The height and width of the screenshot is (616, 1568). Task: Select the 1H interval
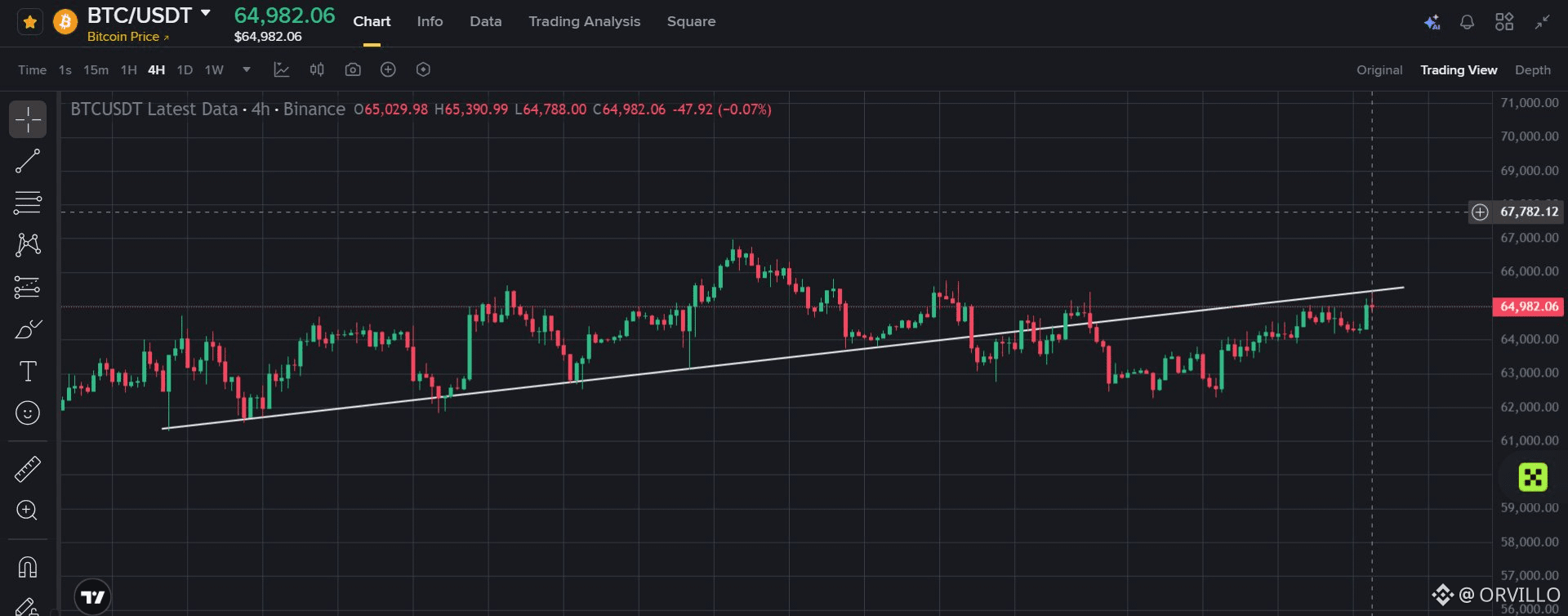pos(128,70)
